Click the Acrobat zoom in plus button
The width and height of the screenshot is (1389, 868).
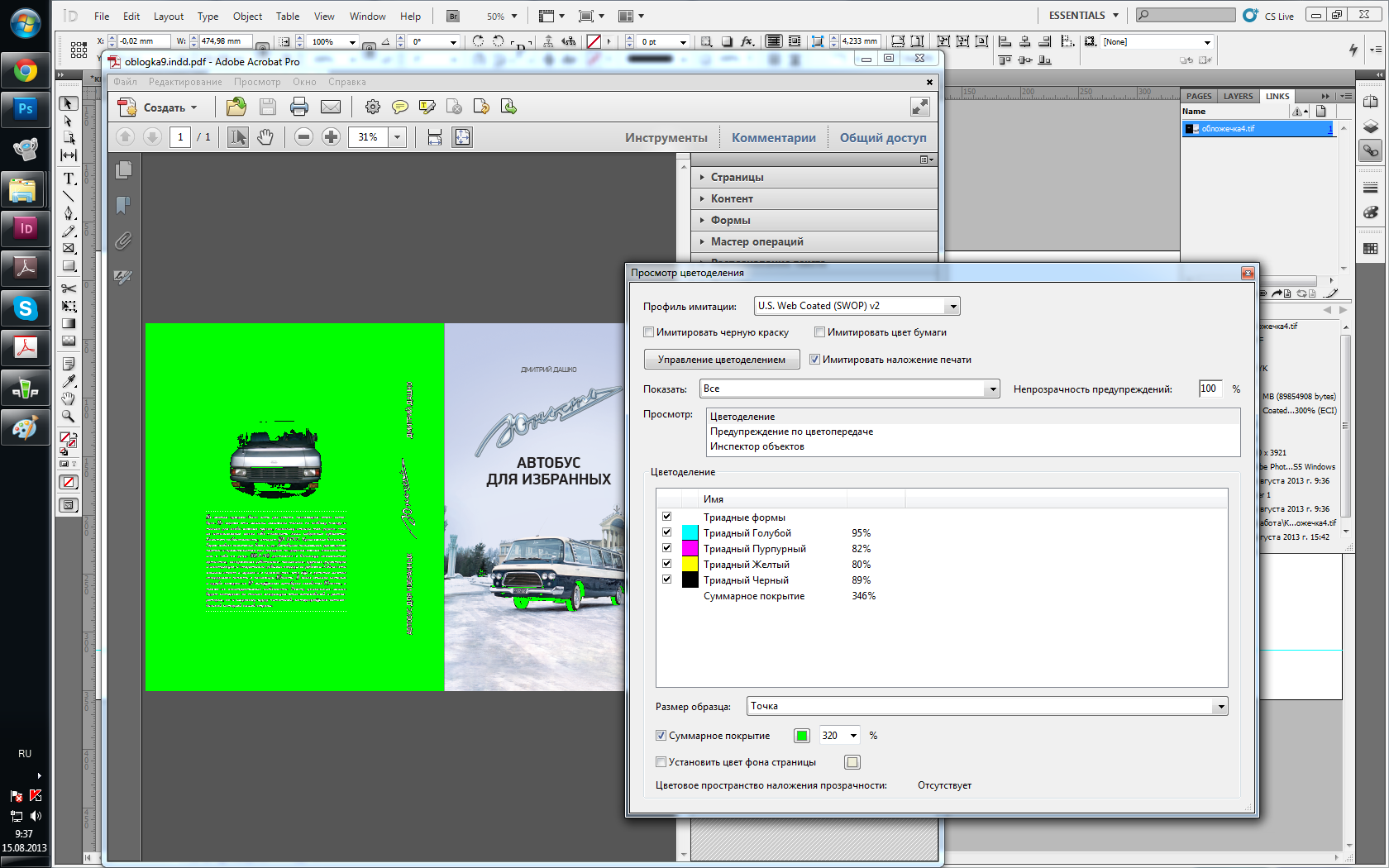(x=331, y=137)
